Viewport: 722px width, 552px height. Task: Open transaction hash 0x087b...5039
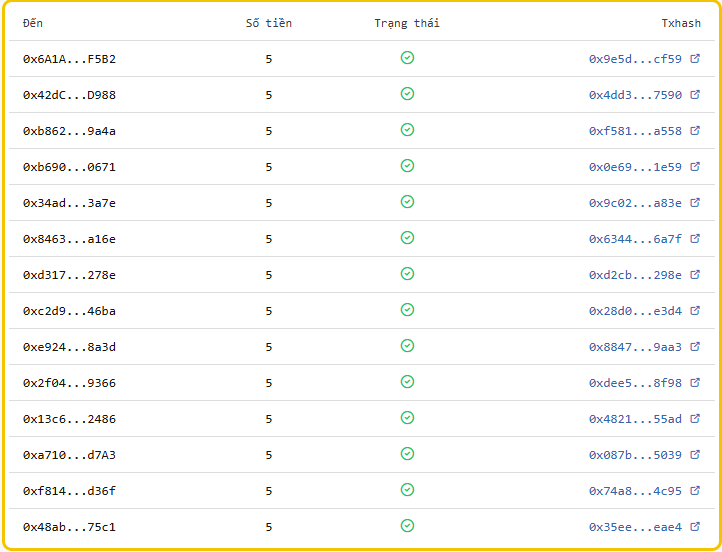[635, 455]
